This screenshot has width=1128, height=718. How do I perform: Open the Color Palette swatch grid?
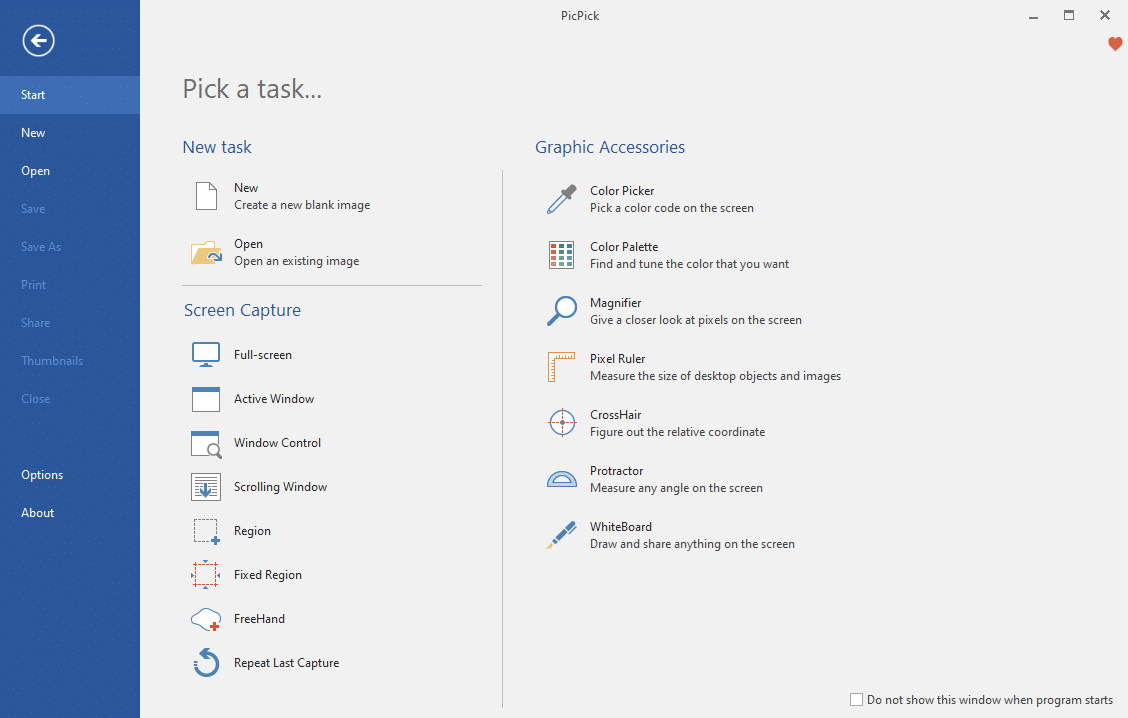[x=562, y=255]
